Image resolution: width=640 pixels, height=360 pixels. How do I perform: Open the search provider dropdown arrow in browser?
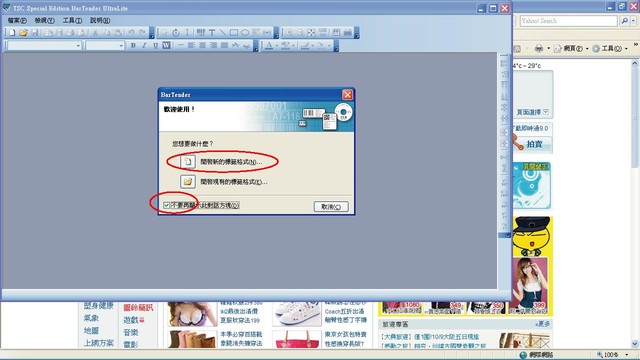click(x=633, y=21)
